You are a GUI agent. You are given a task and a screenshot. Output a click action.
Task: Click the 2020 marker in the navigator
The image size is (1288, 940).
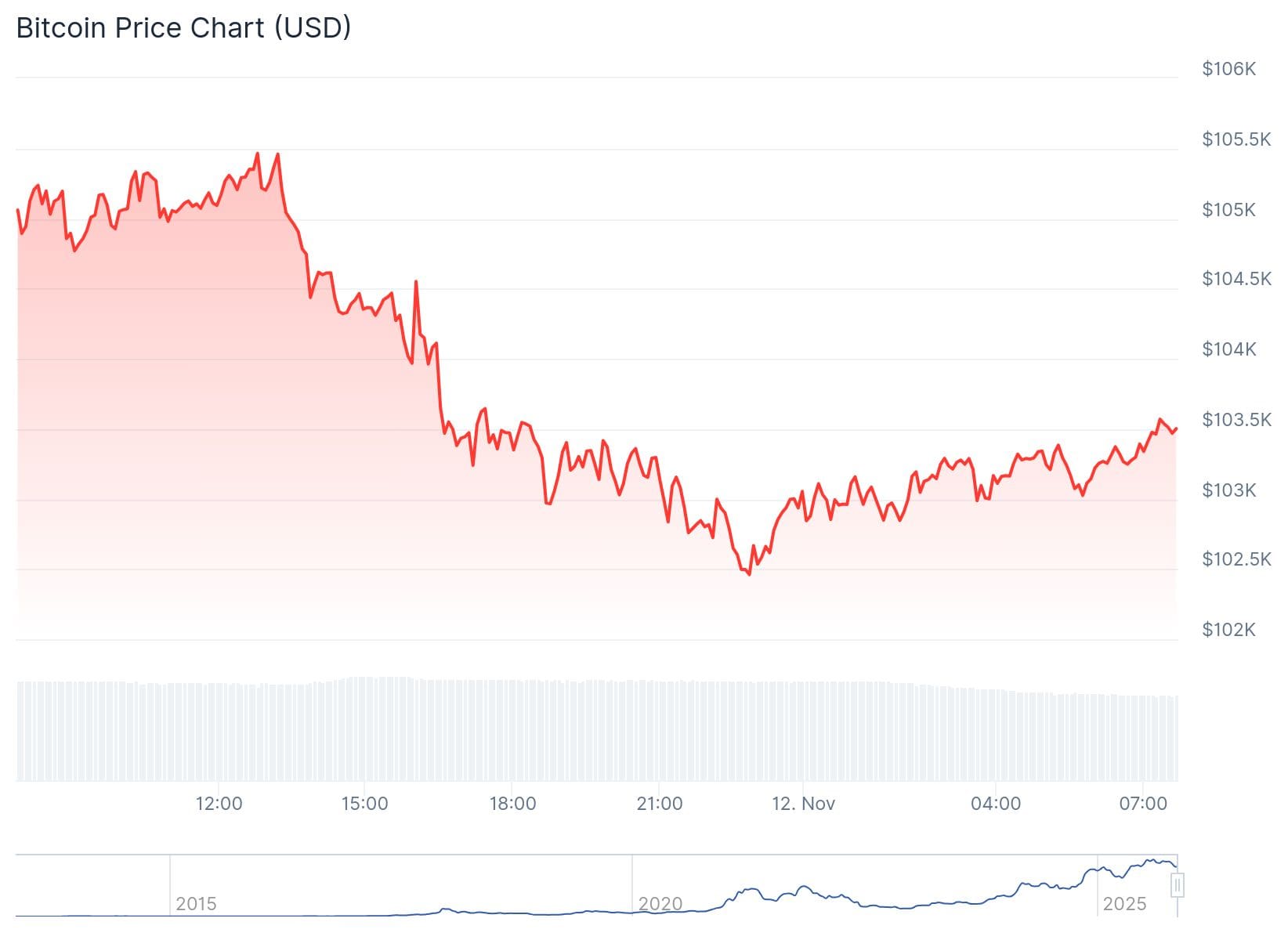(x=660, y=904)
